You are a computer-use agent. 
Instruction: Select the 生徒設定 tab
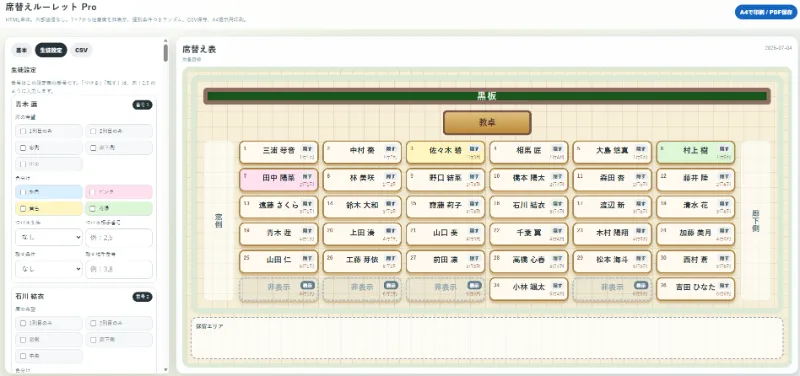(x=51, y=50)
